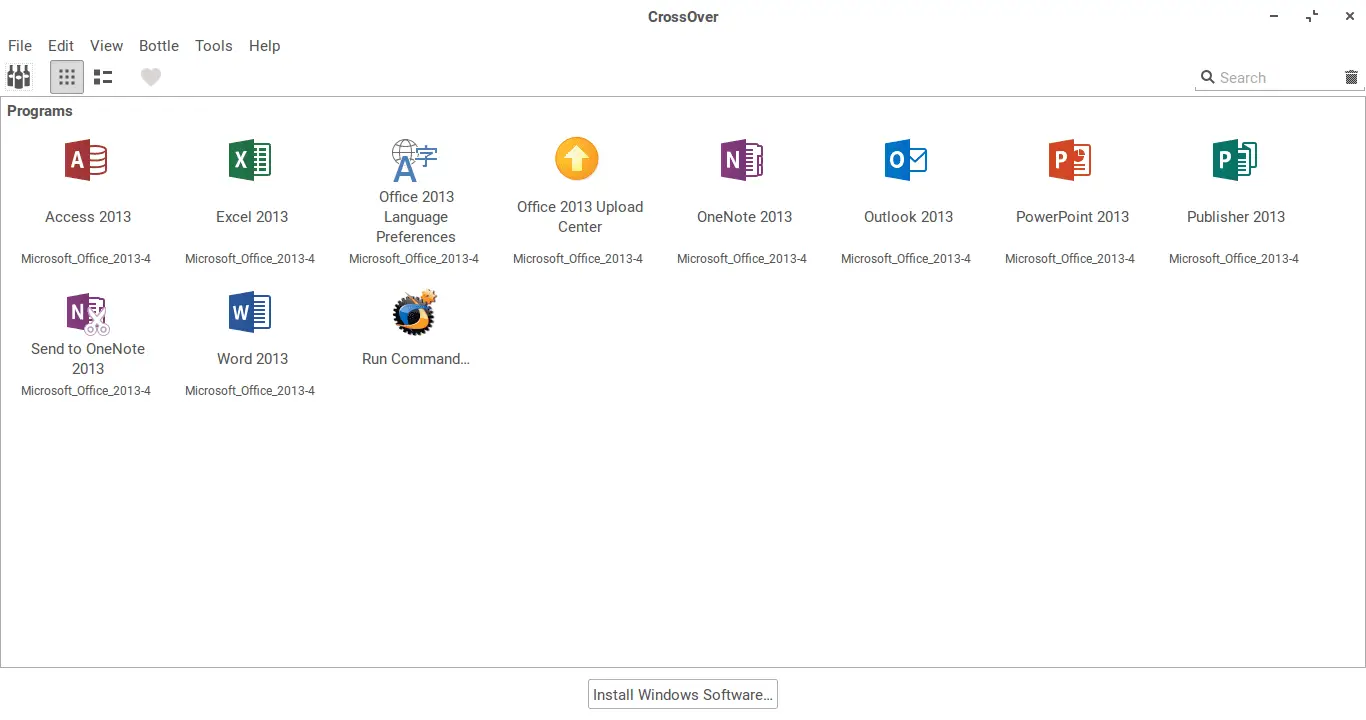Click the Word 2013 label
The width and height of the screenshot is (1366, 720).
(252, 359)
